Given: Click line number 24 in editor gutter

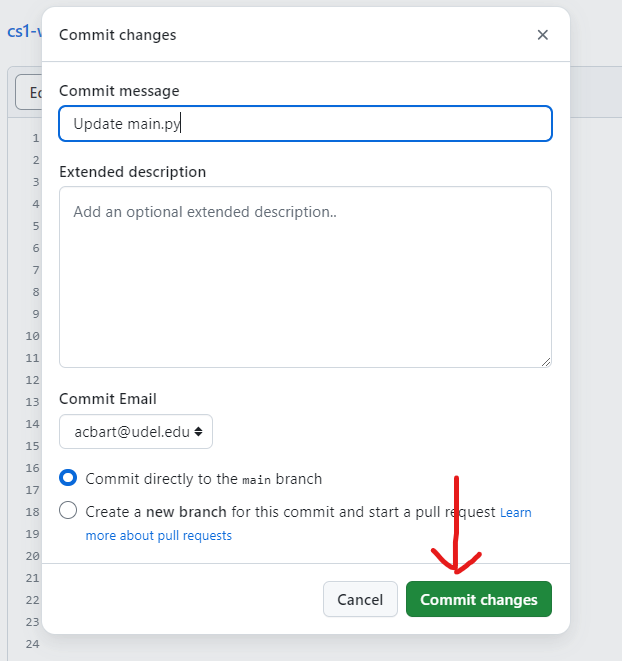Looking at the screenshot, I should (x=32, y=644).
